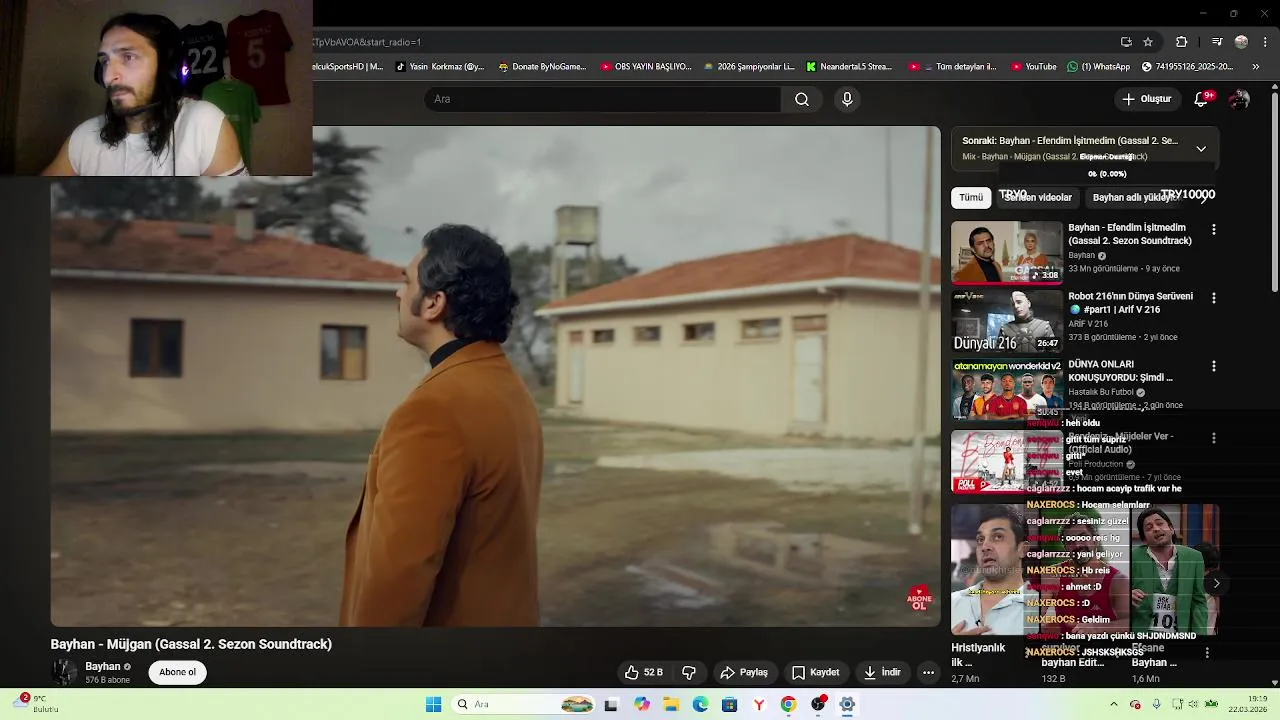
Task: Open the settings gear app in taskbar
Action: [x=847, y=704]
